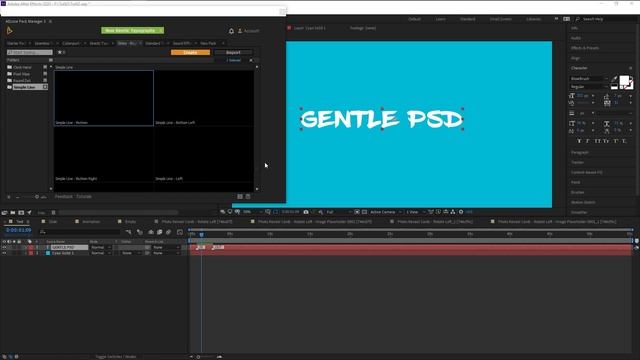Open the viewer magnification 50% dropdown

point(252,212)
